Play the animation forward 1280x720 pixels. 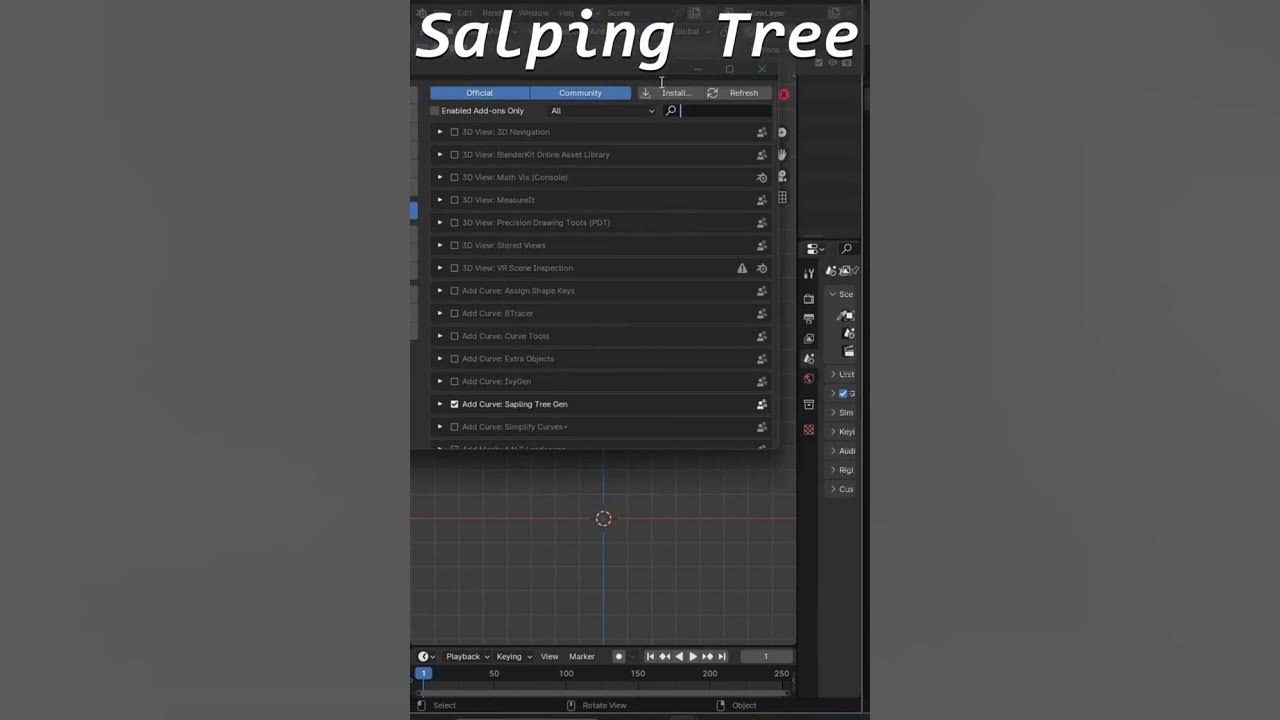pyautogui.click(x=693, y=657)
